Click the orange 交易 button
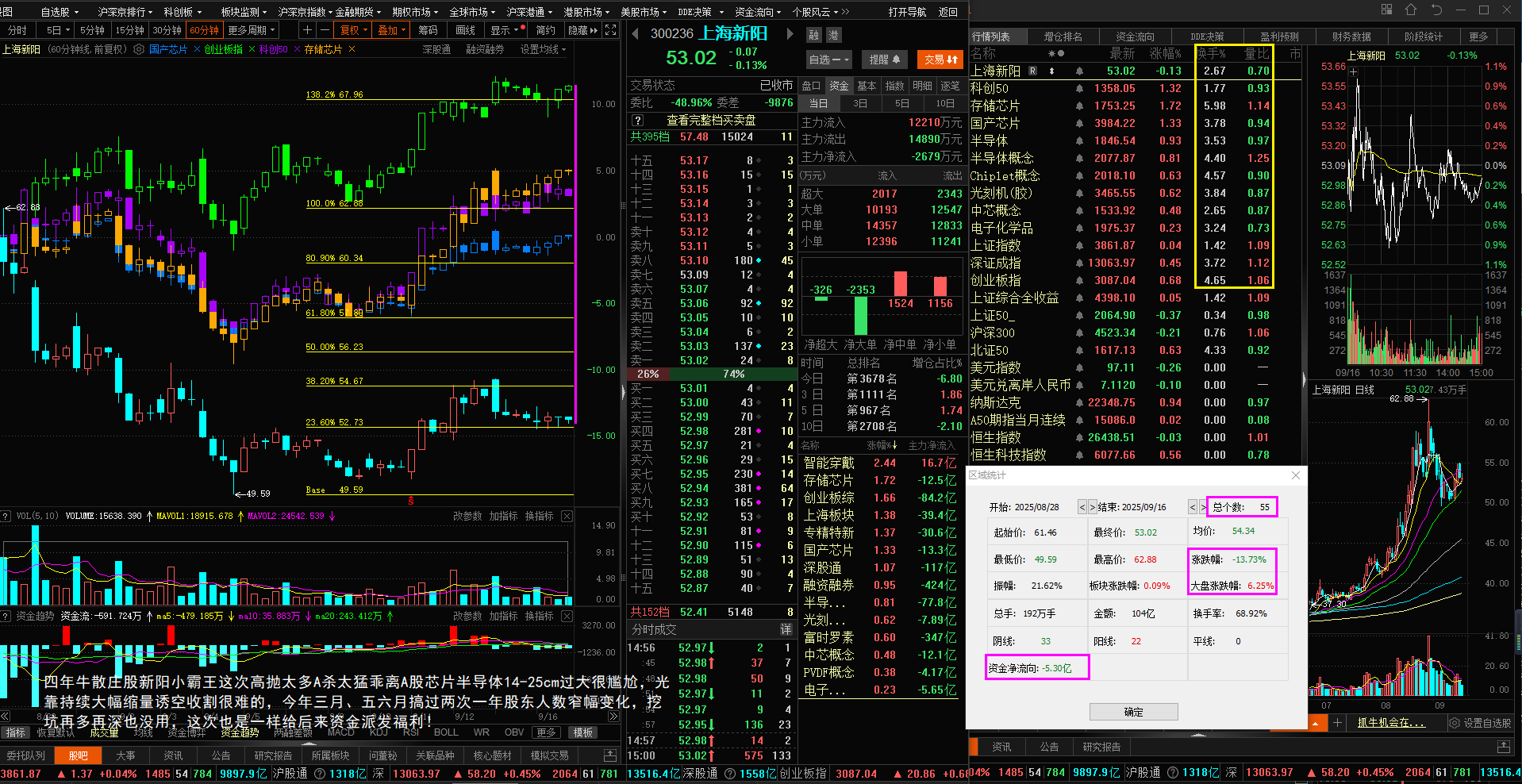Viewport: 1522px width, 784px height. (940, 60)
